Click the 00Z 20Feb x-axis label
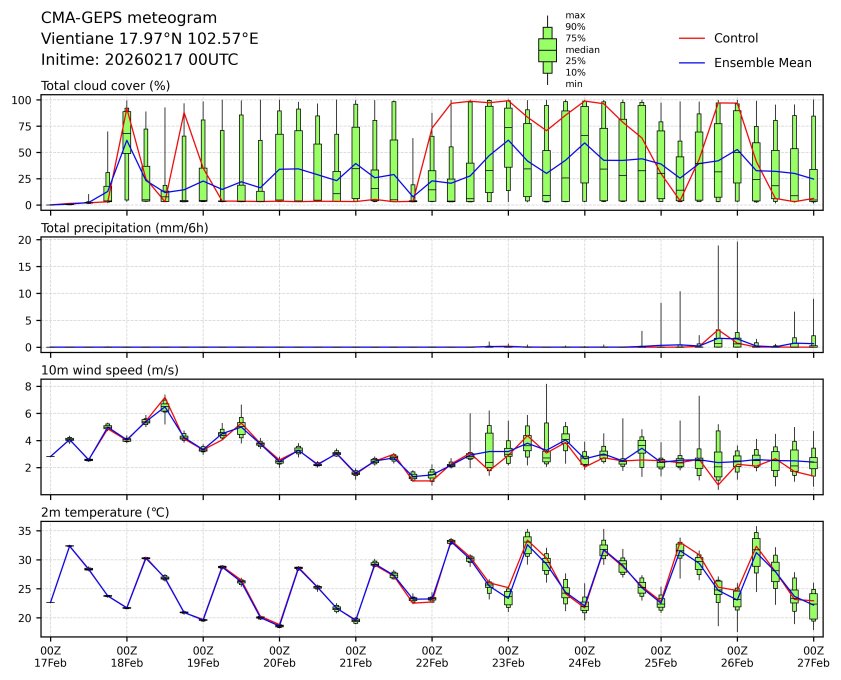841x680 pixels. pos(279,656)
